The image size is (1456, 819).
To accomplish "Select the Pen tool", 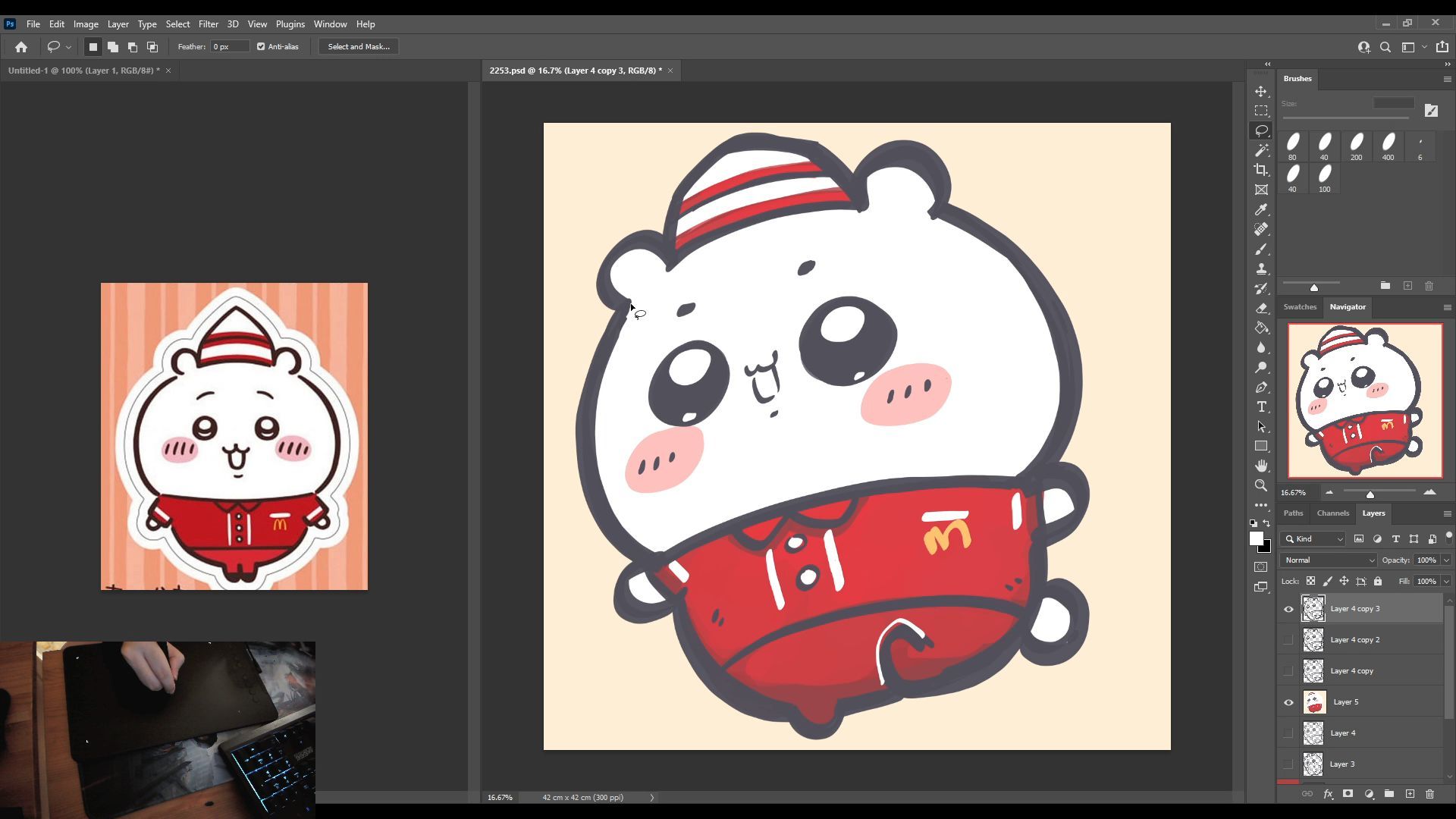I will 1261,387.
